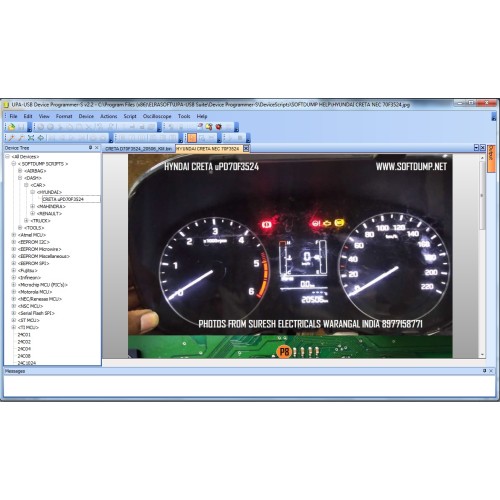Image resolution: width=500 pixels, height=500 pixels.
Task: Open the Device menu
Action: click(86, 116)
